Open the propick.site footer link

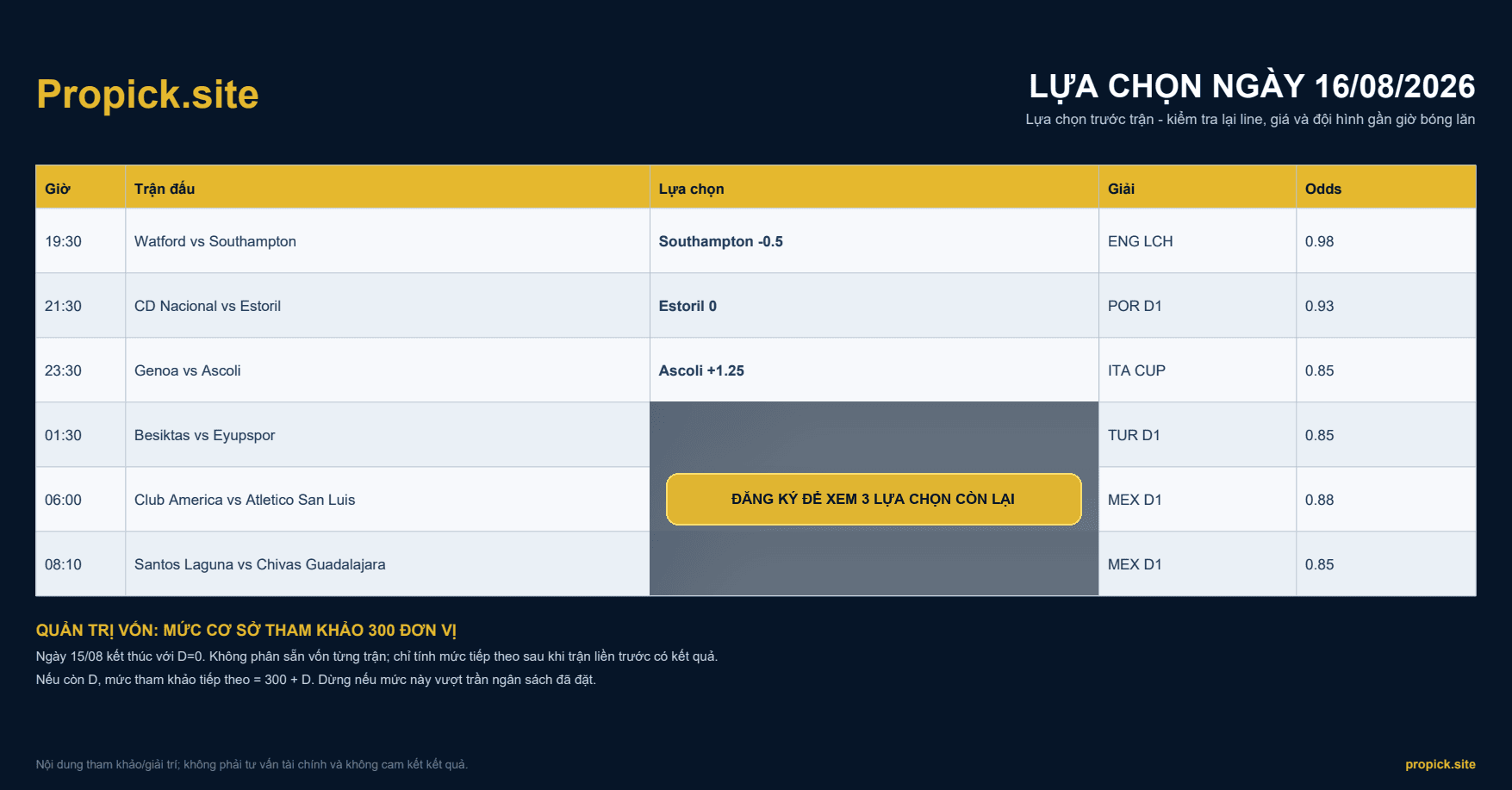click(1440, 764)
